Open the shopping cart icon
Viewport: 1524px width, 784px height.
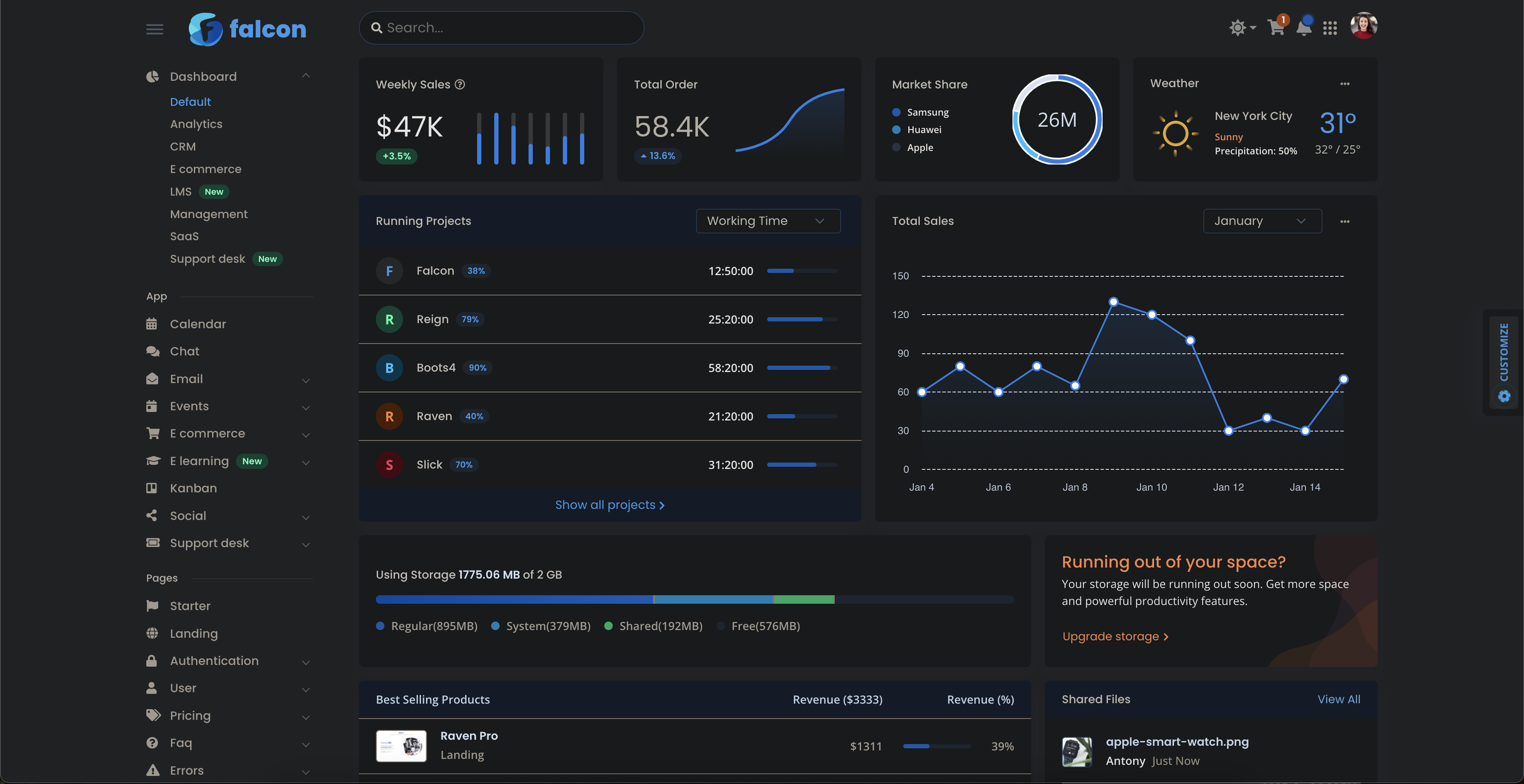pyautogui.click(x=1276, y=27)
